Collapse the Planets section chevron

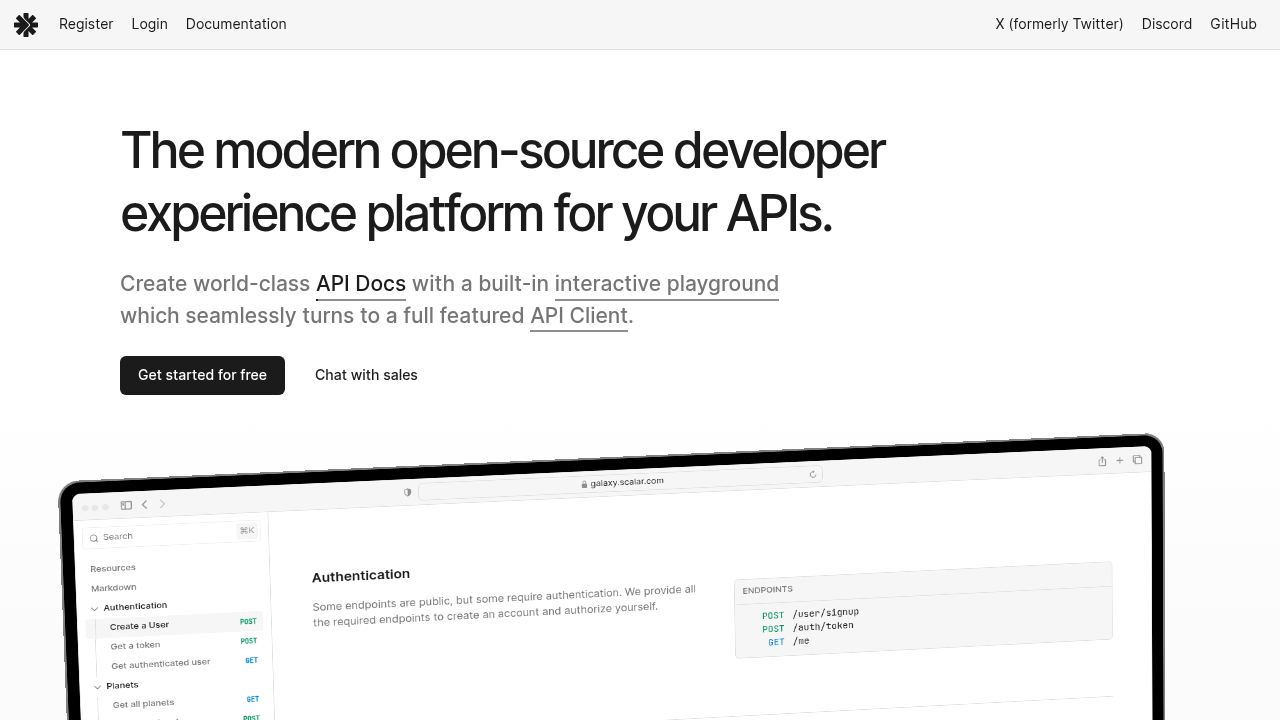pyautogui.click(x=97, y=687)
